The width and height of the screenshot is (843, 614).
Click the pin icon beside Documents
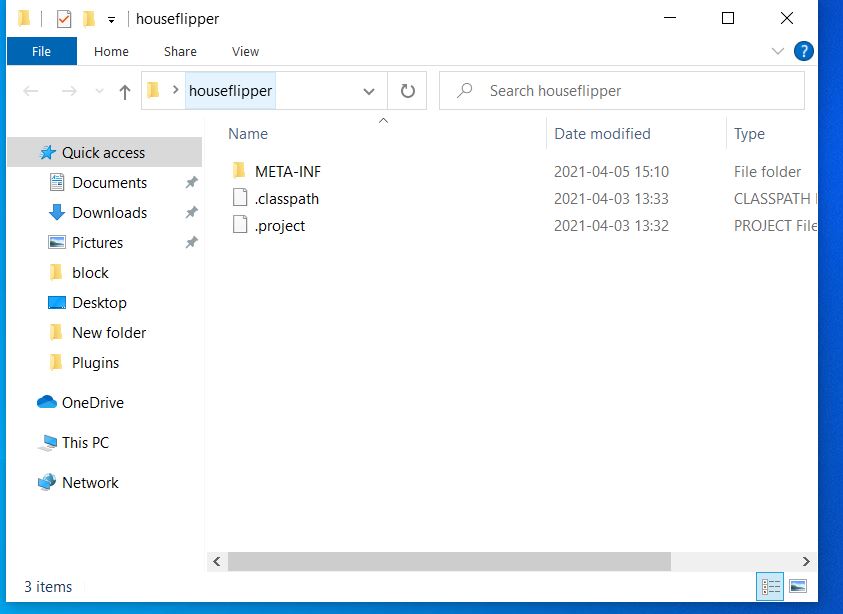tap(191, 183)
